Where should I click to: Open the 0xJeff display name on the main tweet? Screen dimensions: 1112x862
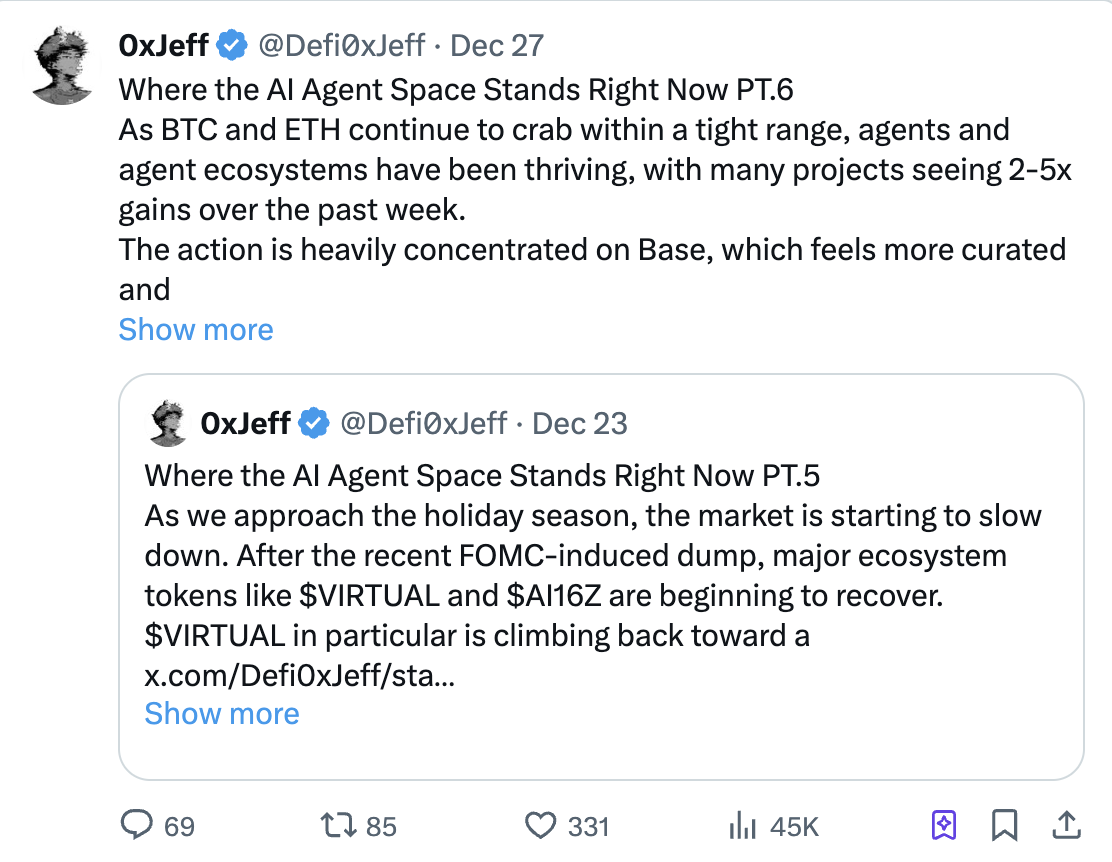click(163, 45)
